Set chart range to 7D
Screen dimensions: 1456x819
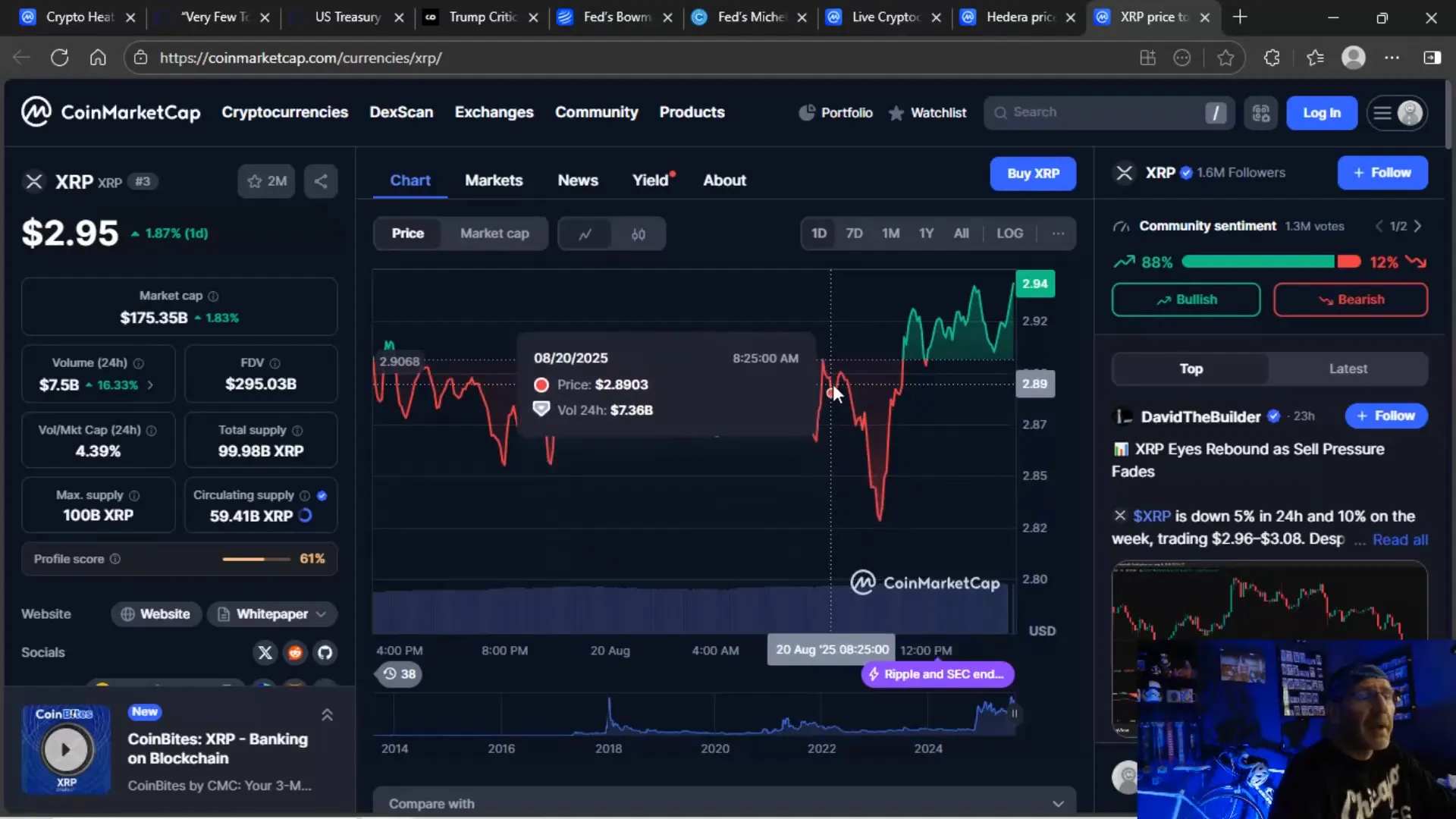coord(854,234)
